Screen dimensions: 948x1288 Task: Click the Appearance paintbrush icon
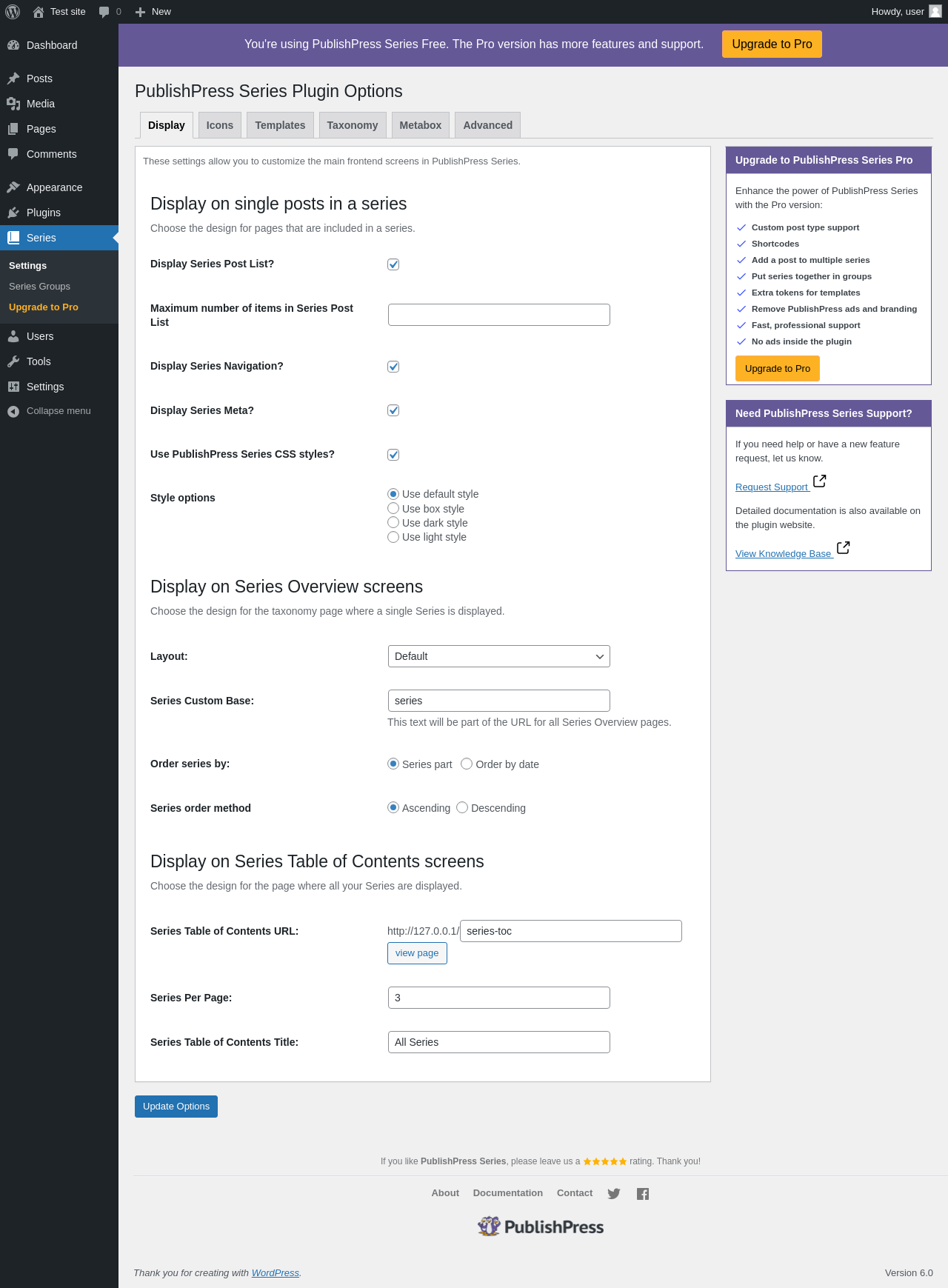(13, 187)
